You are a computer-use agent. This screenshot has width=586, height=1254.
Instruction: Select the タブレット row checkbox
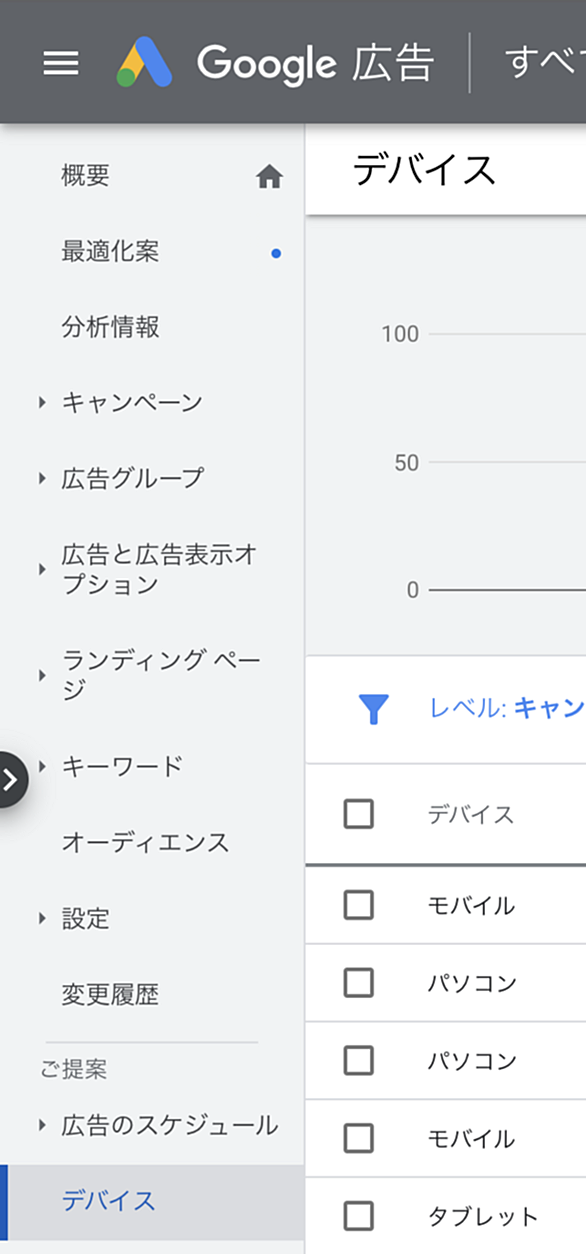tap(358, 1216)
